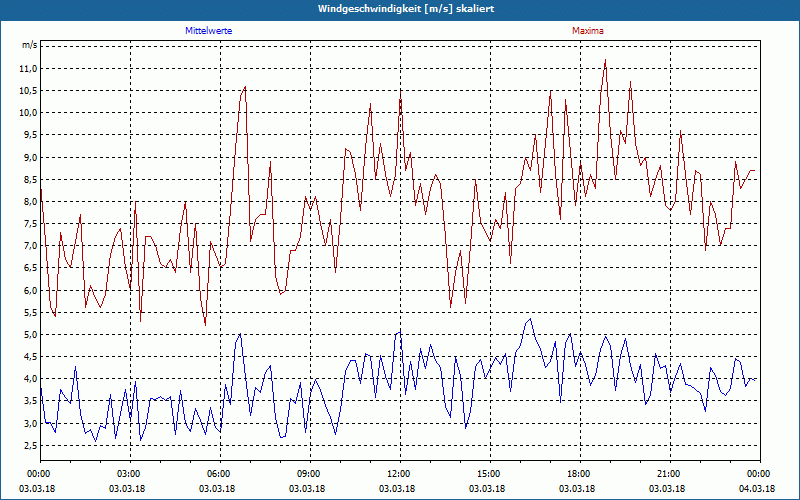Click the 09:00 time axis label
The width and height of the screenshot is (800, 500).
(x=310, y=474)
